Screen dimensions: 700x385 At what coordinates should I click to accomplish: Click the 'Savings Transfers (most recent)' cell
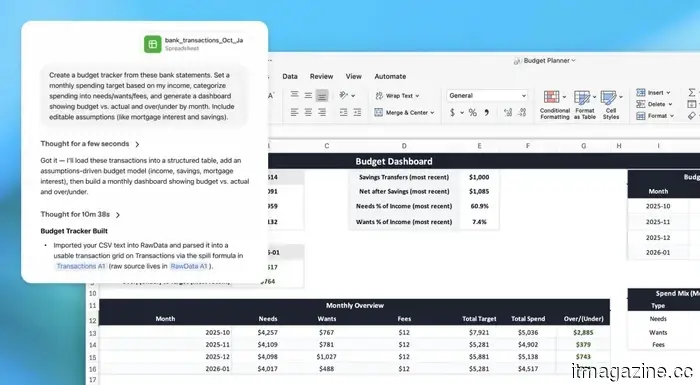coord(404,177)
